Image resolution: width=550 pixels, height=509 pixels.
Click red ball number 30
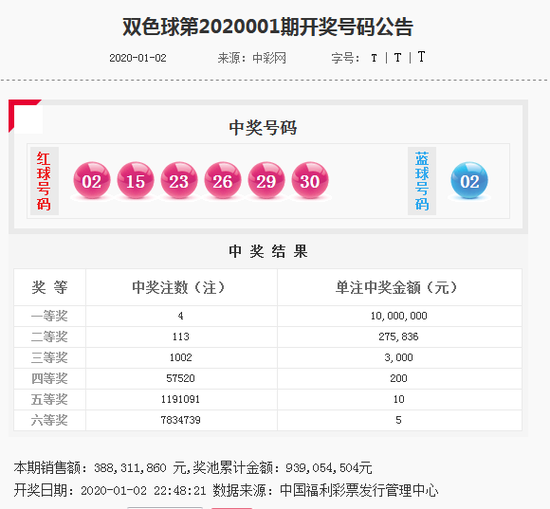tap(310, 180)
